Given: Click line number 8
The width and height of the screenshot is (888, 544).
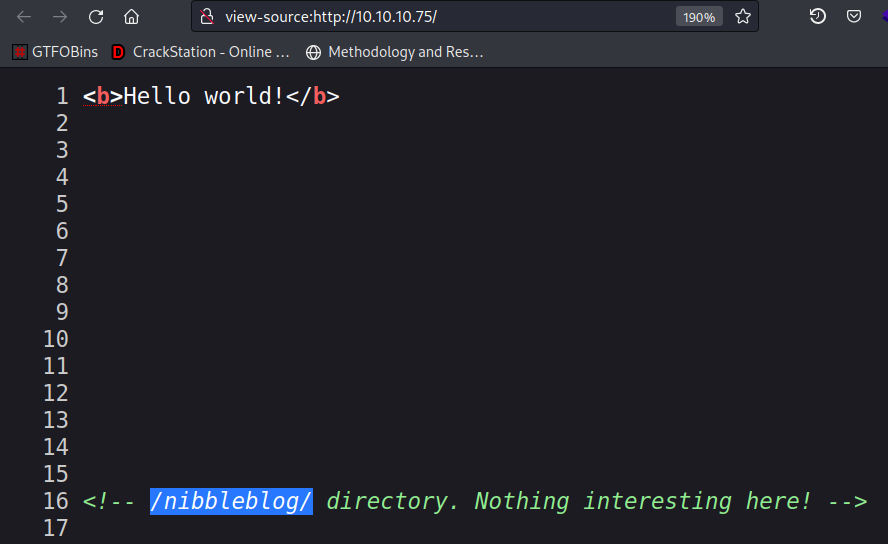Looking at the screenshot, I should [x=62, y=285].
